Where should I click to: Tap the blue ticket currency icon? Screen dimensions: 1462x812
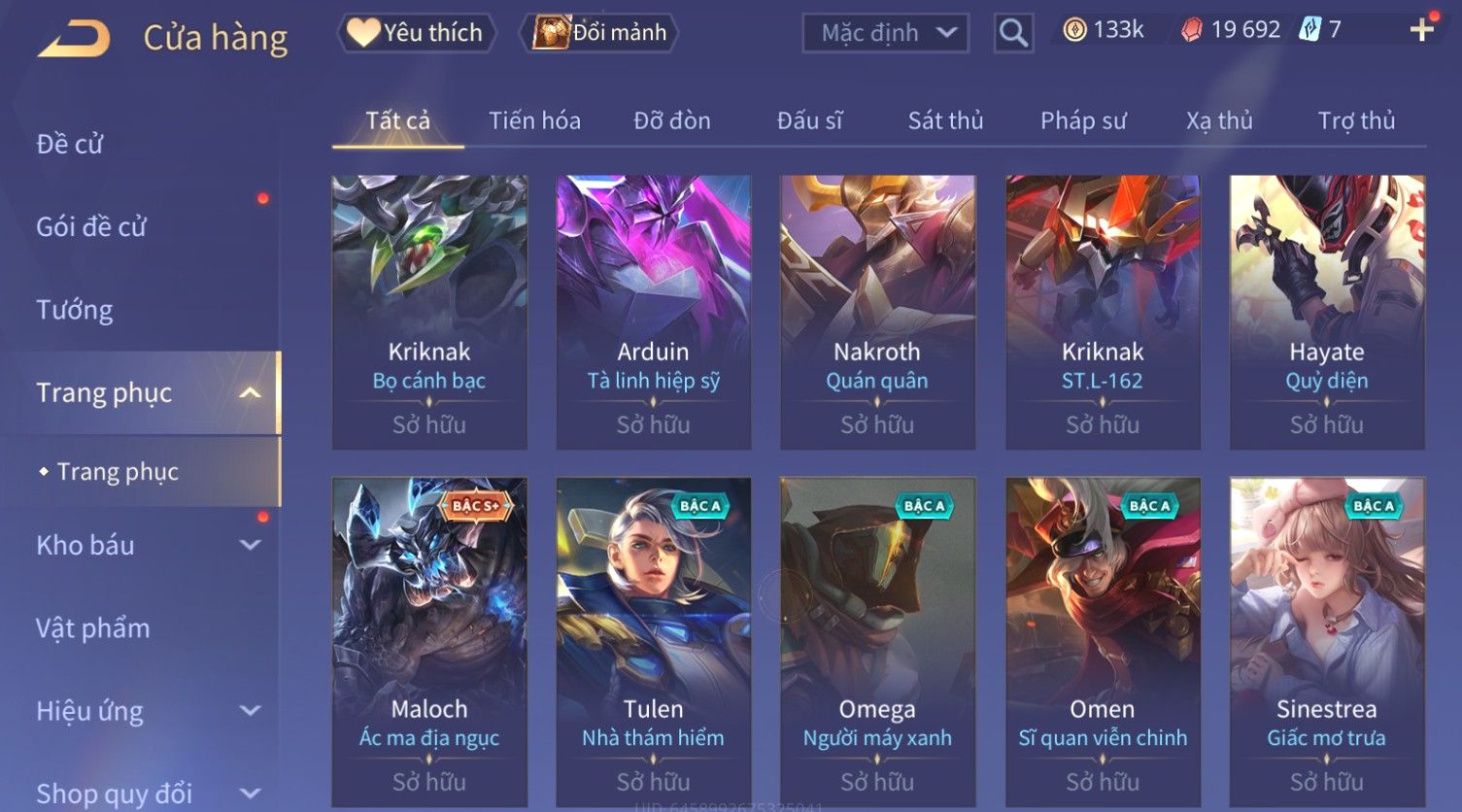tap(1309, 30)
